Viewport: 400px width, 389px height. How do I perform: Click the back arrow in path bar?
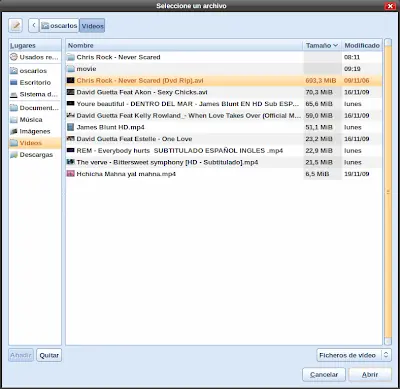pyautogui.click(x=34, y=25)
